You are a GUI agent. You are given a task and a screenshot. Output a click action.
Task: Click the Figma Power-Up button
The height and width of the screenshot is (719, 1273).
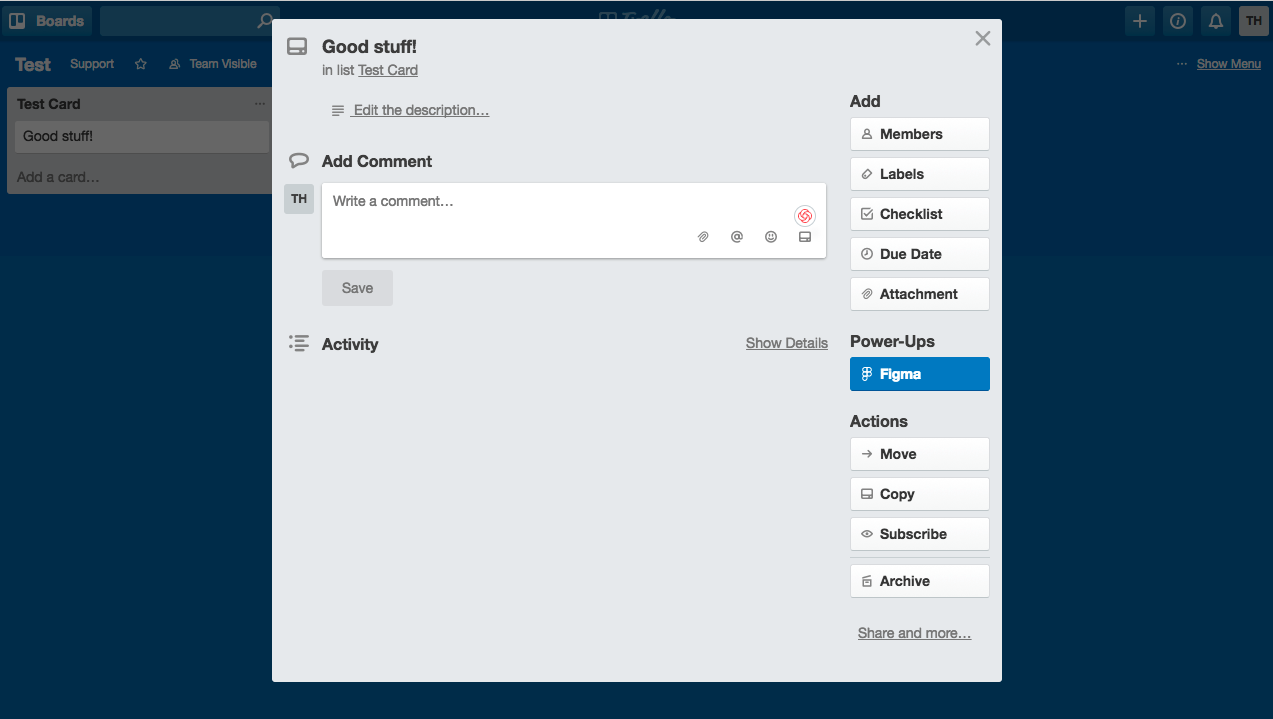click(x=919, y=374)
